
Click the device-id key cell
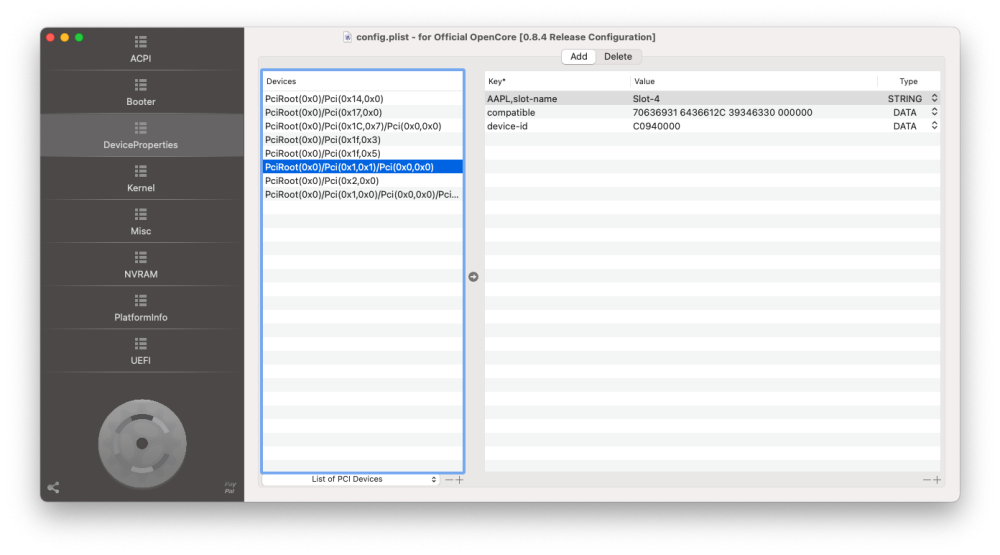pyautogui.click(x=557, y=126)
